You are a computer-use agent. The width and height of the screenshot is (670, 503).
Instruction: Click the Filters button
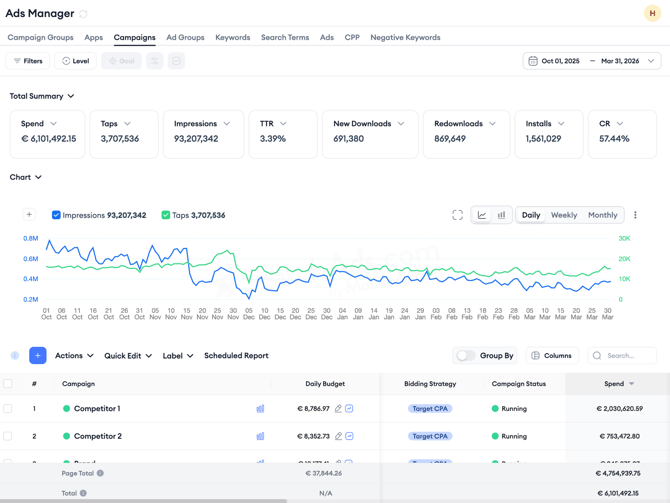28,61
